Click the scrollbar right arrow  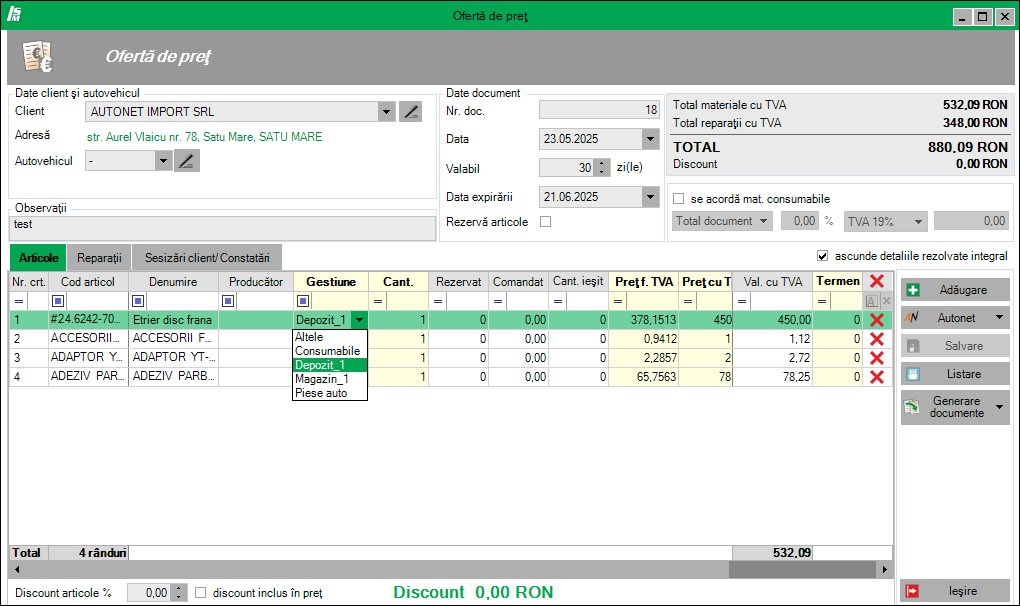[x=885, y=570]
